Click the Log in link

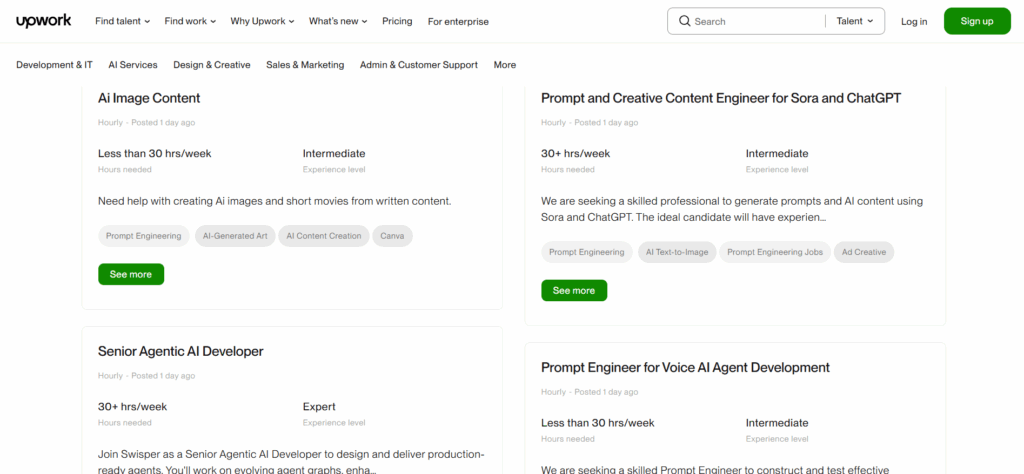tap(914, 21)
